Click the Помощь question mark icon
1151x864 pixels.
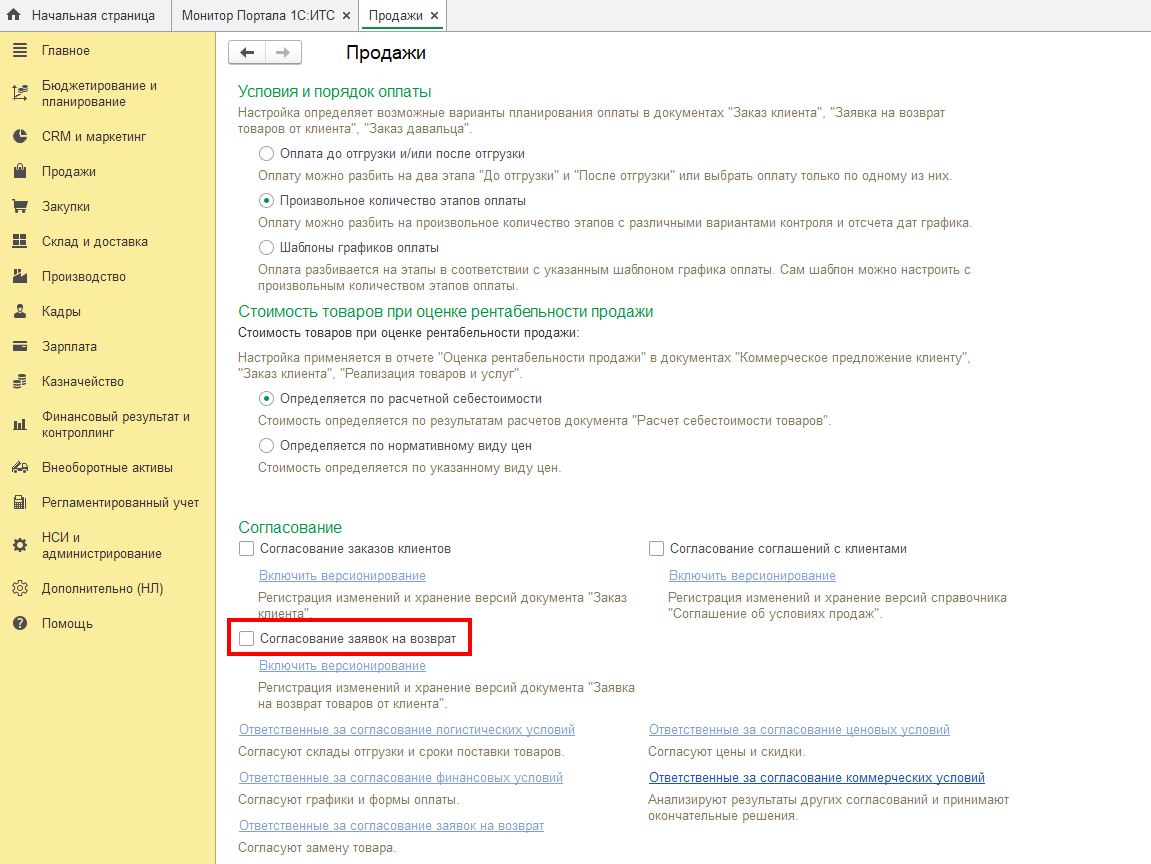20,623
